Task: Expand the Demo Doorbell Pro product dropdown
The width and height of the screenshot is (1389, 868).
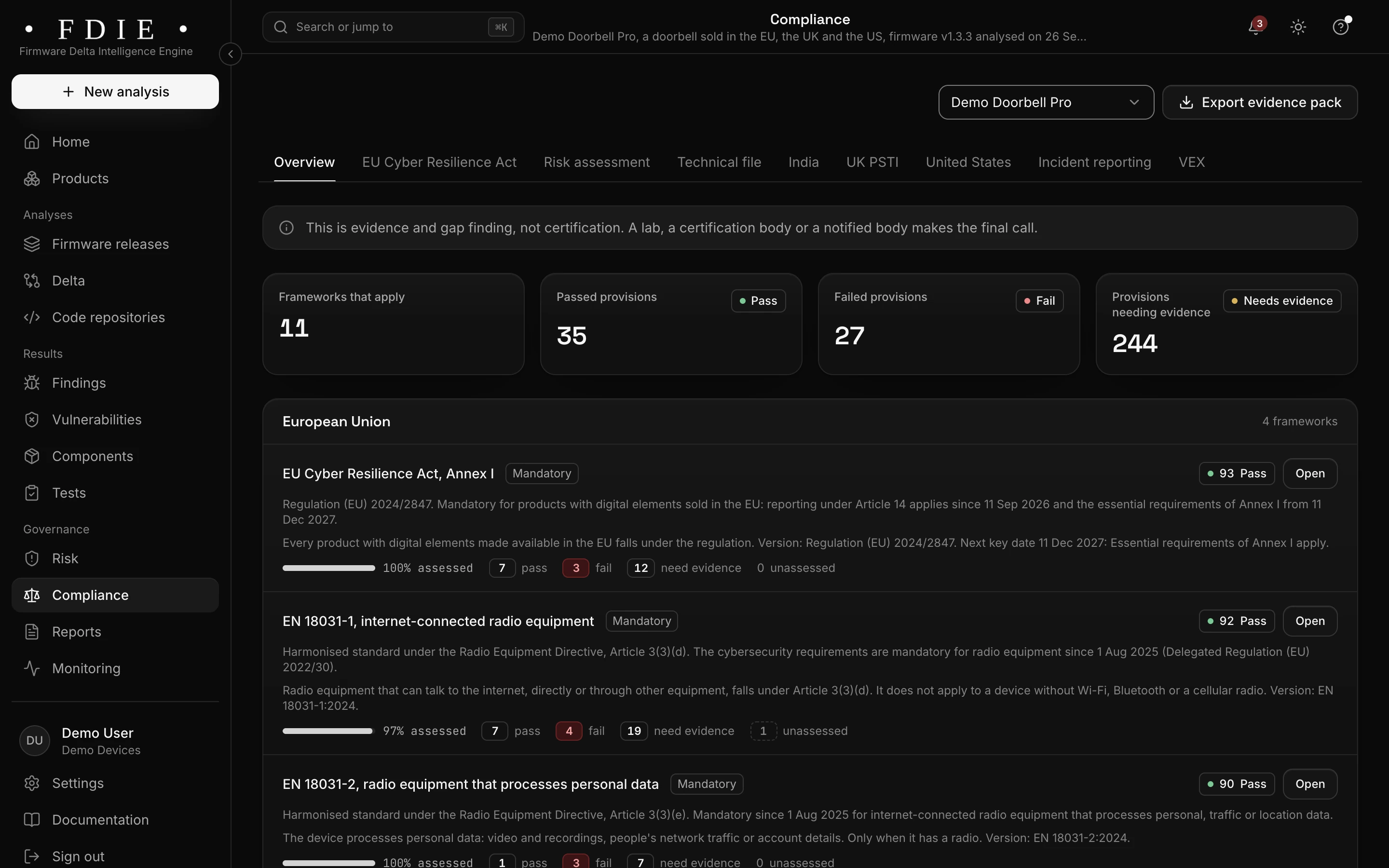Action: pos(1046,102)
